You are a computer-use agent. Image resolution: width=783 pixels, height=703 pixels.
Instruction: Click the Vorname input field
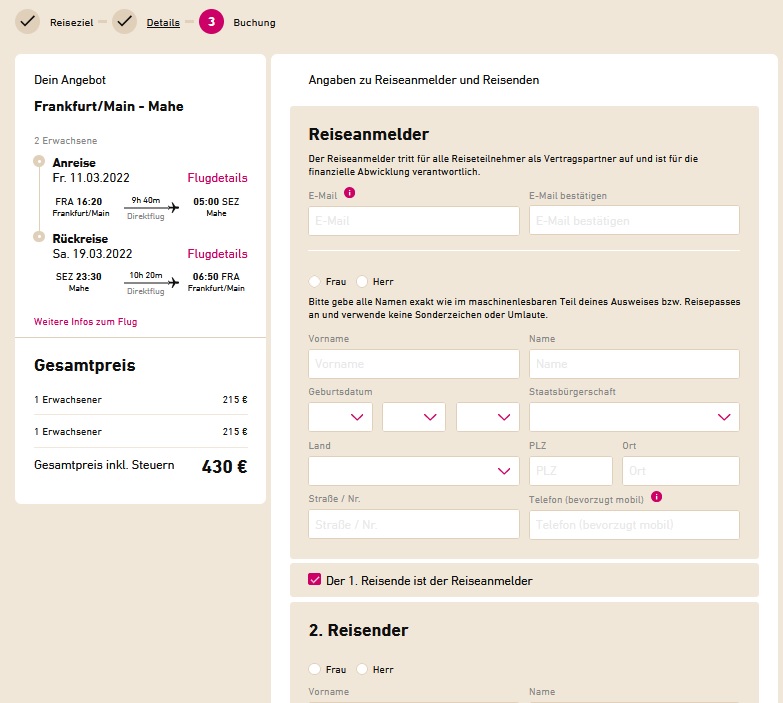point(413,363)
